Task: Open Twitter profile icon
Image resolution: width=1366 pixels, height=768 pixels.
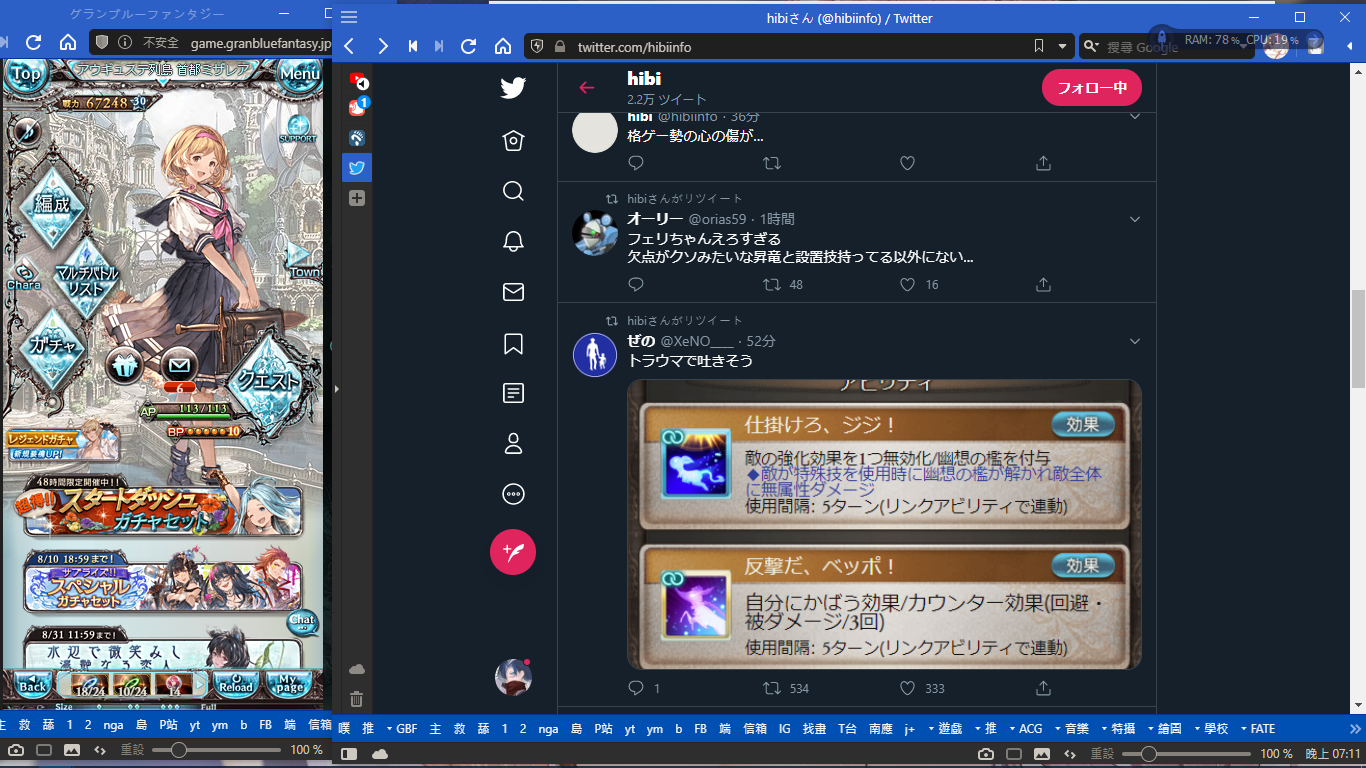Action: 513,444
